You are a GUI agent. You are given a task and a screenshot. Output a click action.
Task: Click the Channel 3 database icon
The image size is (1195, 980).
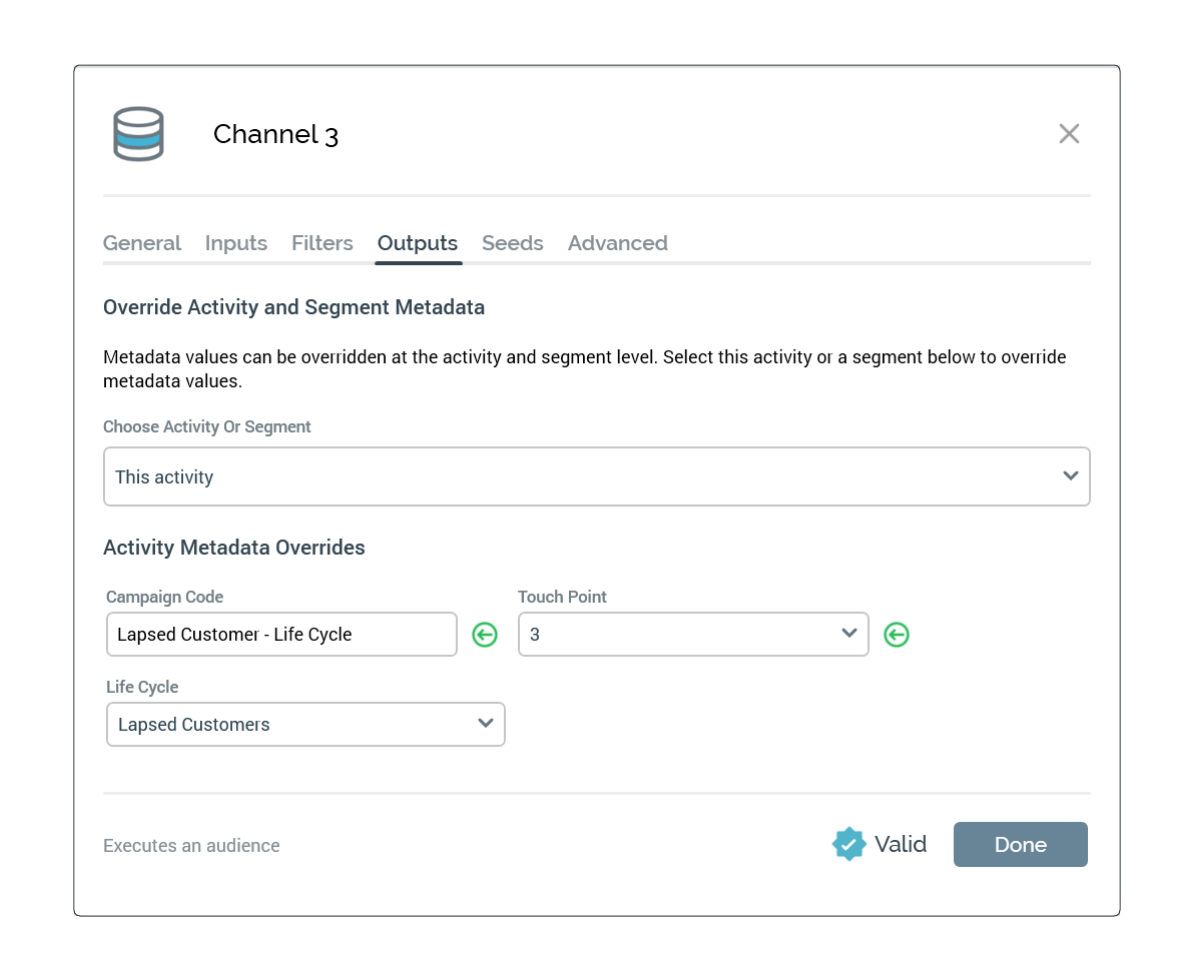click(x=138, y=134)
